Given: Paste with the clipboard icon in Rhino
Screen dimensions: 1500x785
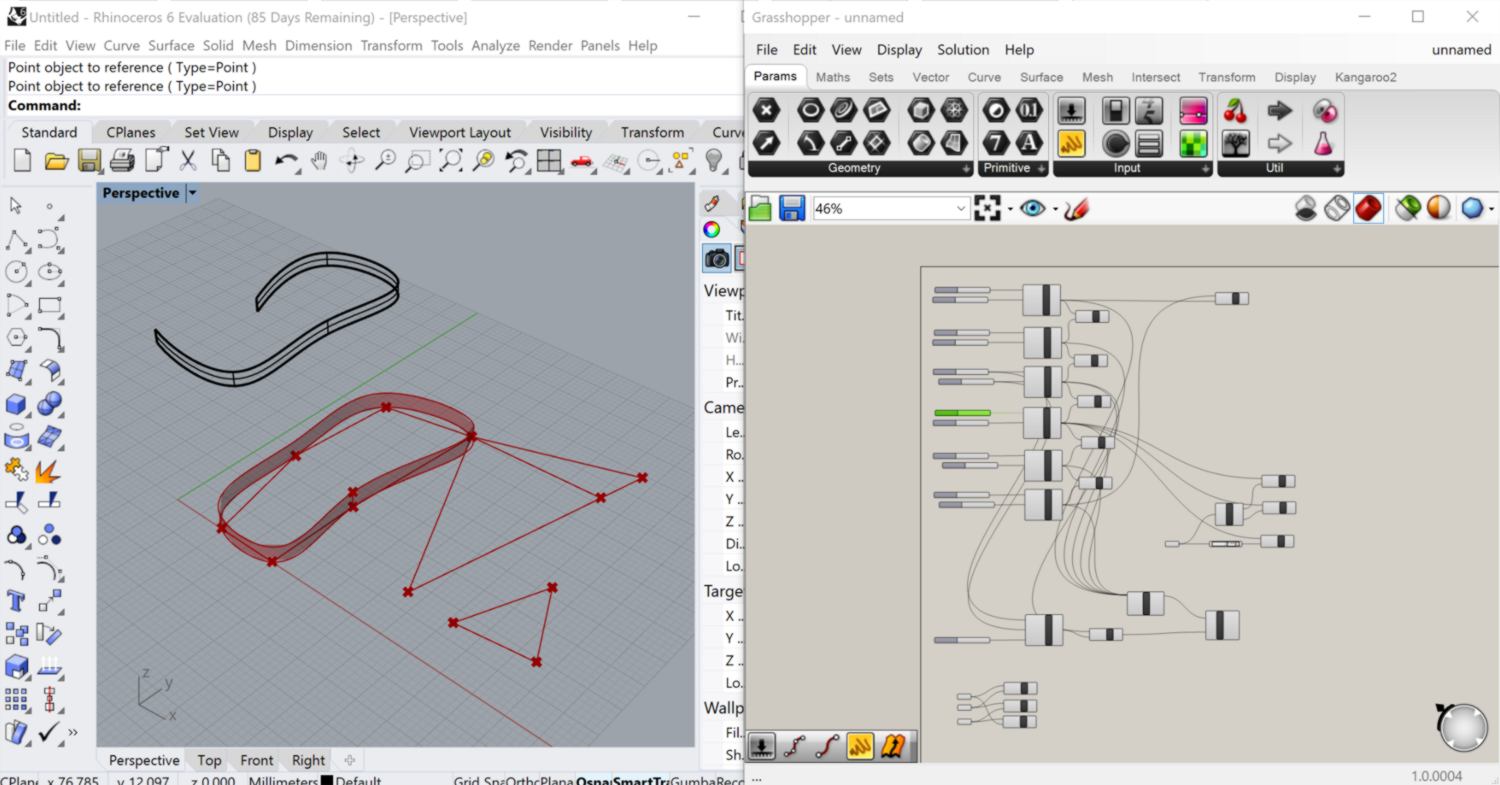Looking at the screenshot, I should click(x=253, y=160).
